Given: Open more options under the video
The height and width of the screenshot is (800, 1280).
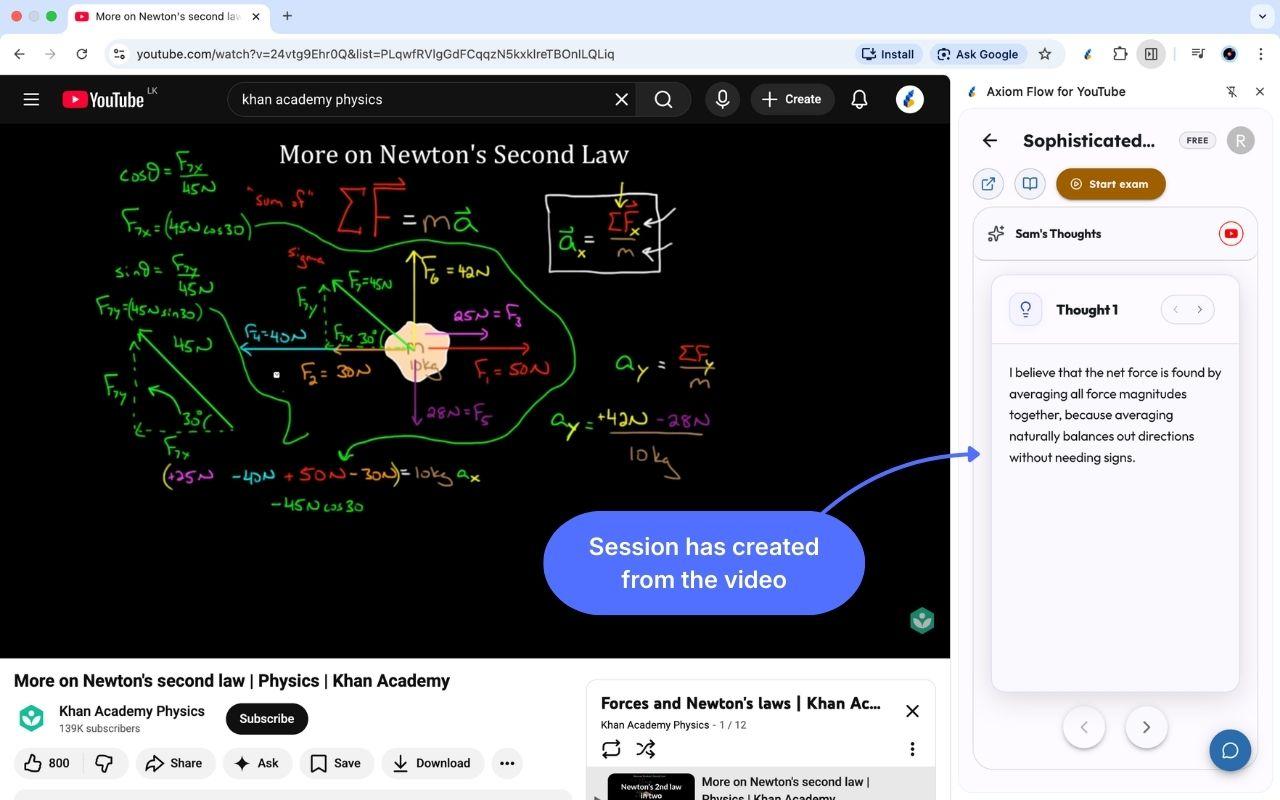Looking at the screenshot, I should tap(507, 763).
